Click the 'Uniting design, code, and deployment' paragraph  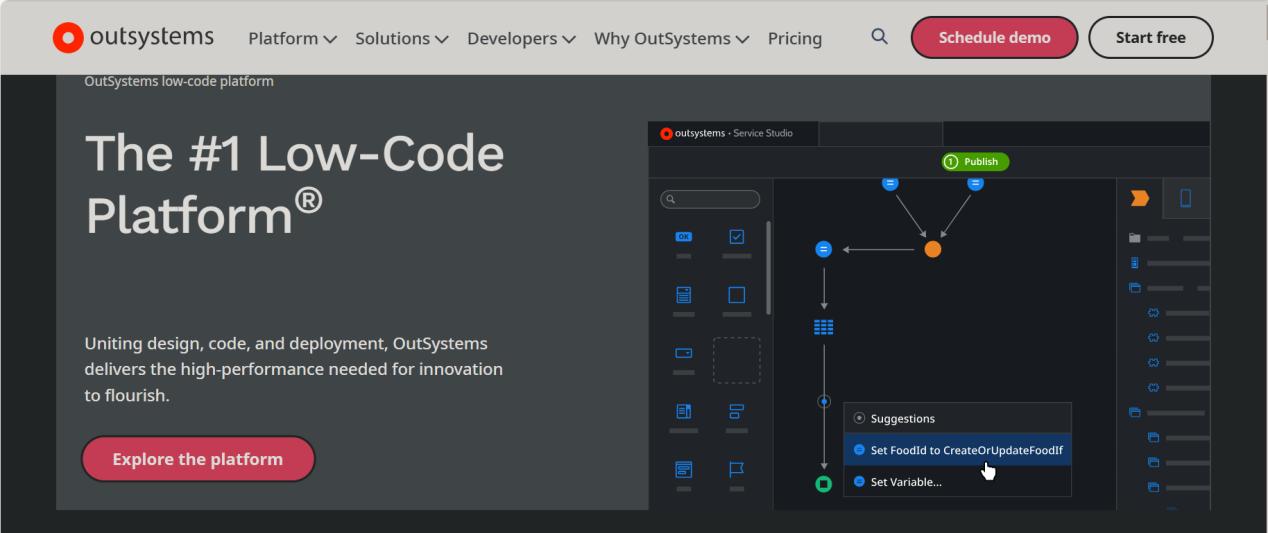(x=294, y=369)
